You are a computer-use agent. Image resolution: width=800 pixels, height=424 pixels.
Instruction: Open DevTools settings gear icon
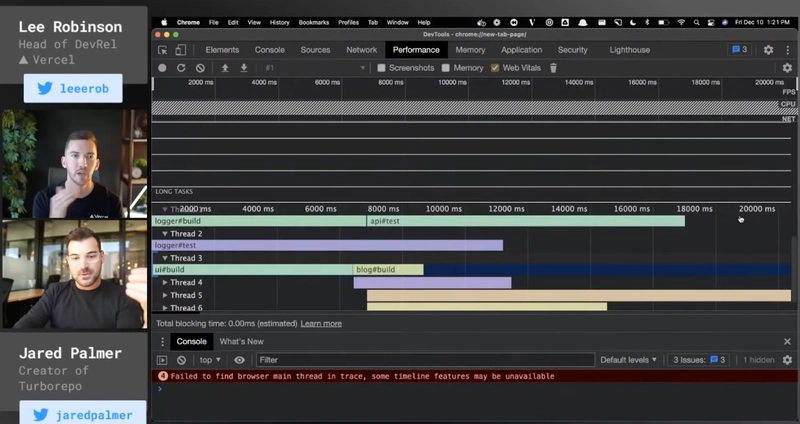[768, 50]
